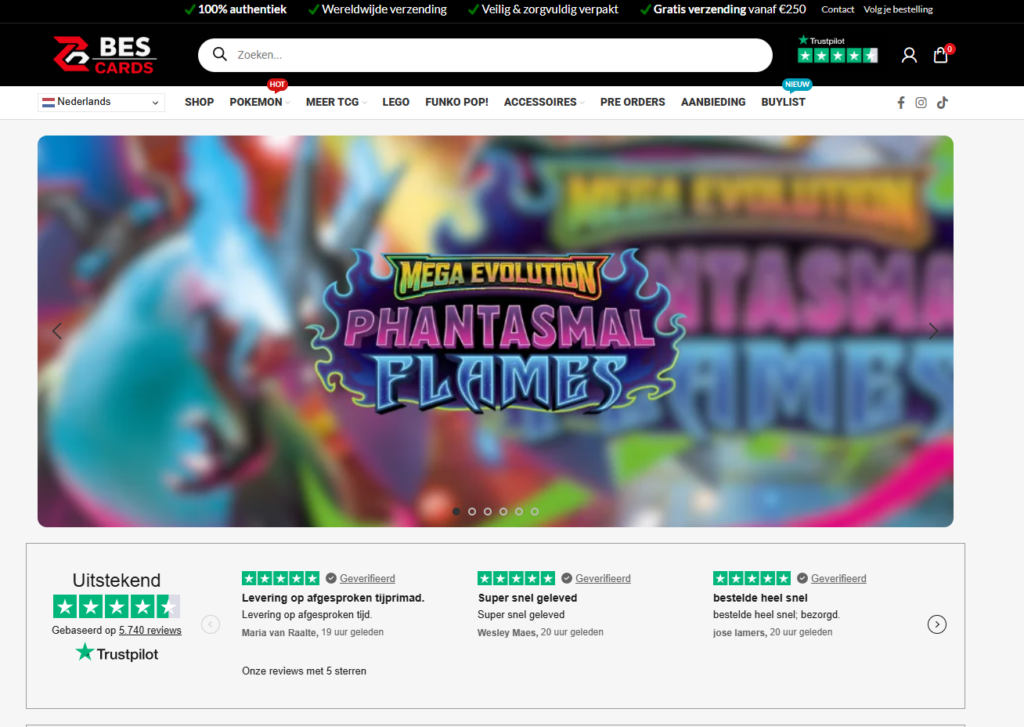1024x727 pixels.
Task: Select the fourth carousel dot
Action: 503,511
